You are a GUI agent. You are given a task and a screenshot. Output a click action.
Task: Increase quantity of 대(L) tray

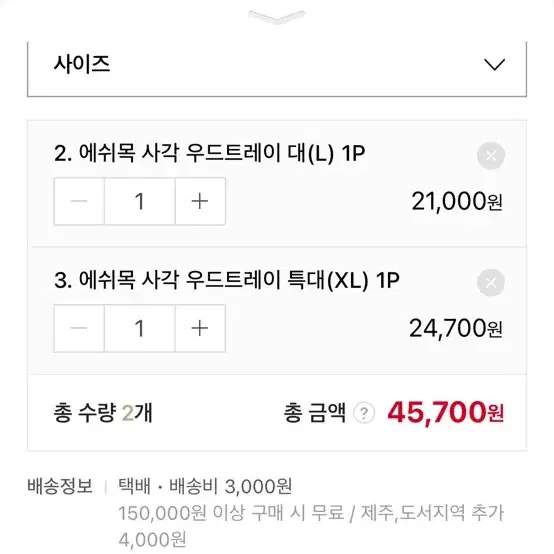200,201
